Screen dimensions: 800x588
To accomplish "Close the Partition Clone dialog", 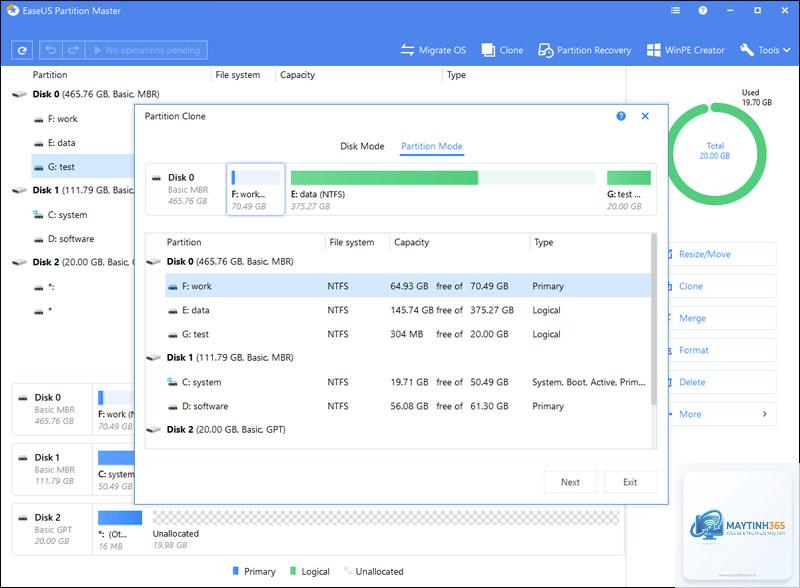I will click(645, 116).
